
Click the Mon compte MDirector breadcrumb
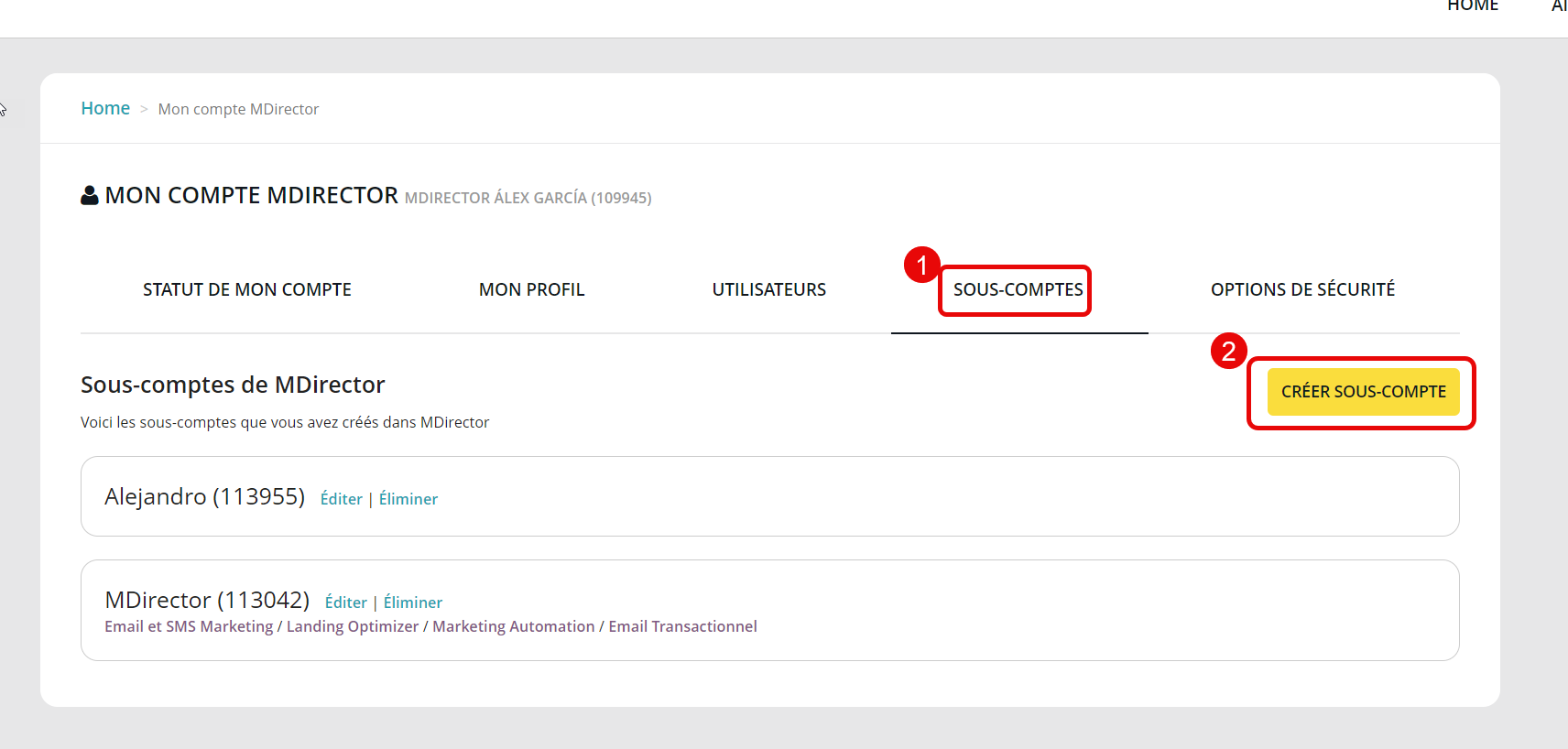[238, 110]
